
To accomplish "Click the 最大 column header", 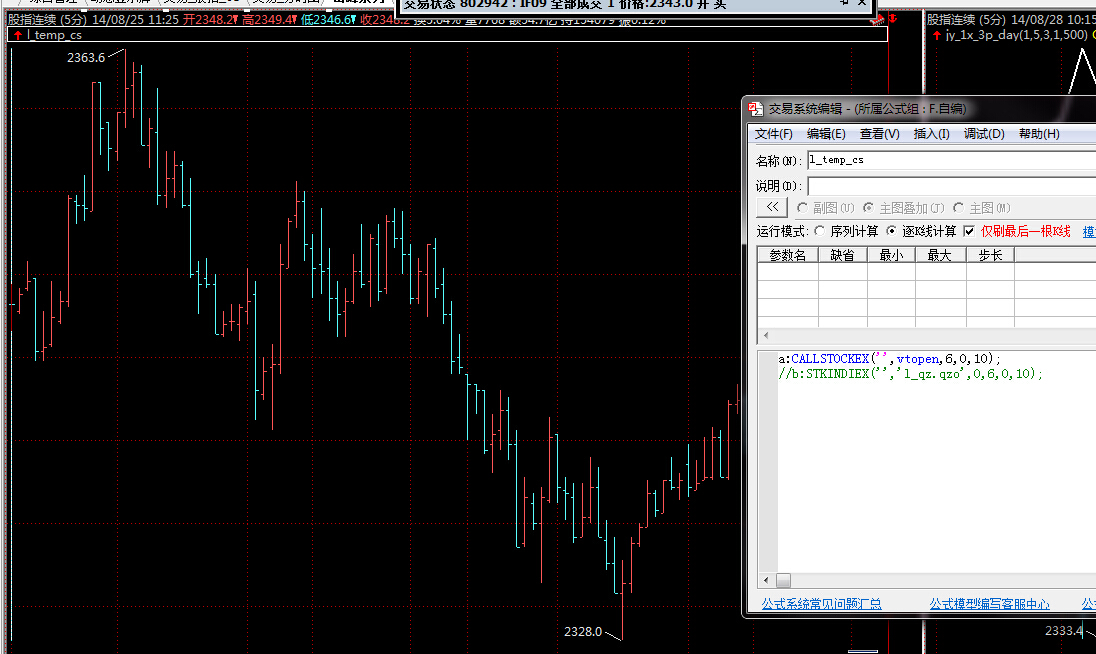I will (940, 255).
